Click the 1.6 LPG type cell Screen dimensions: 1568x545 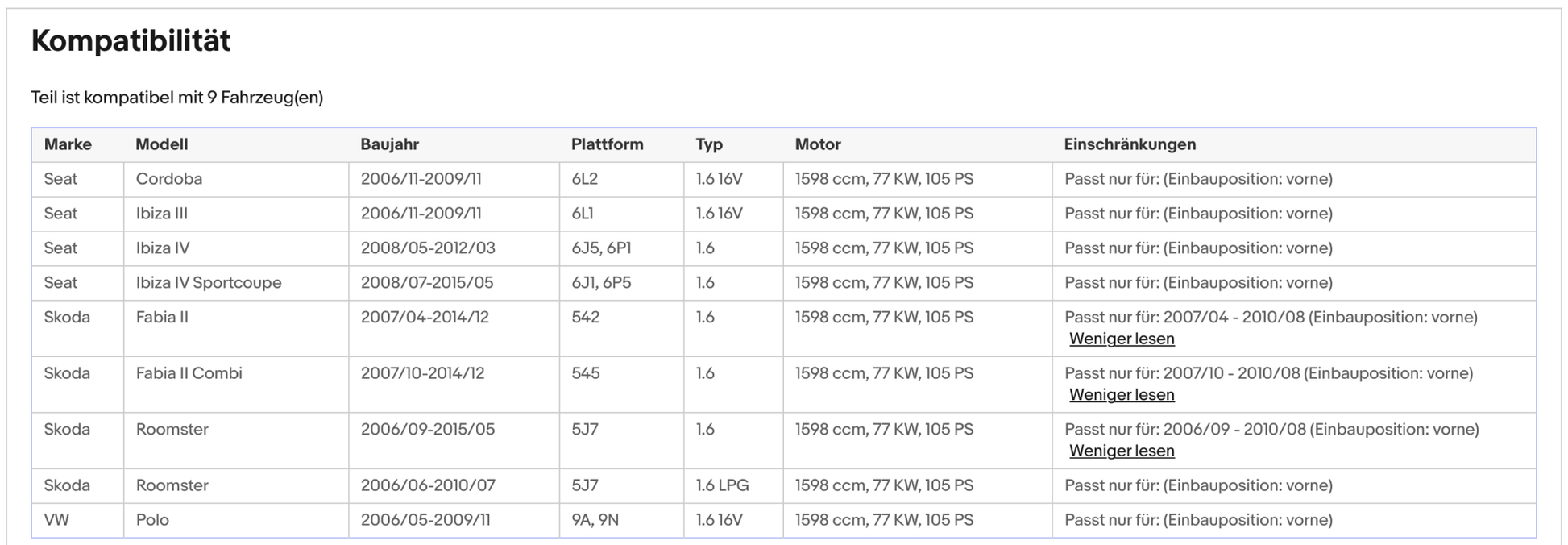click(722, 485)
